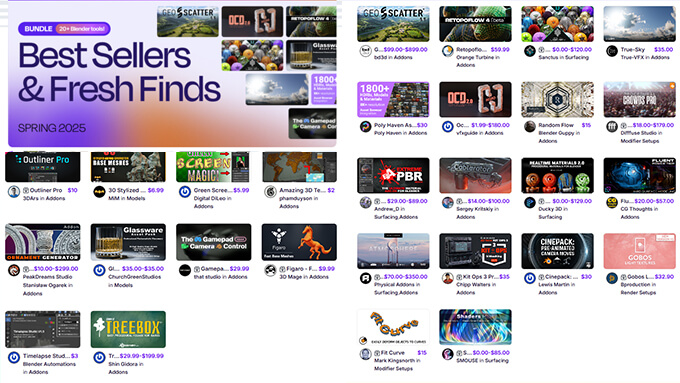Screen dimensions: 680x383
Task: Open the Random Flow title link
Action: [556, 125]
